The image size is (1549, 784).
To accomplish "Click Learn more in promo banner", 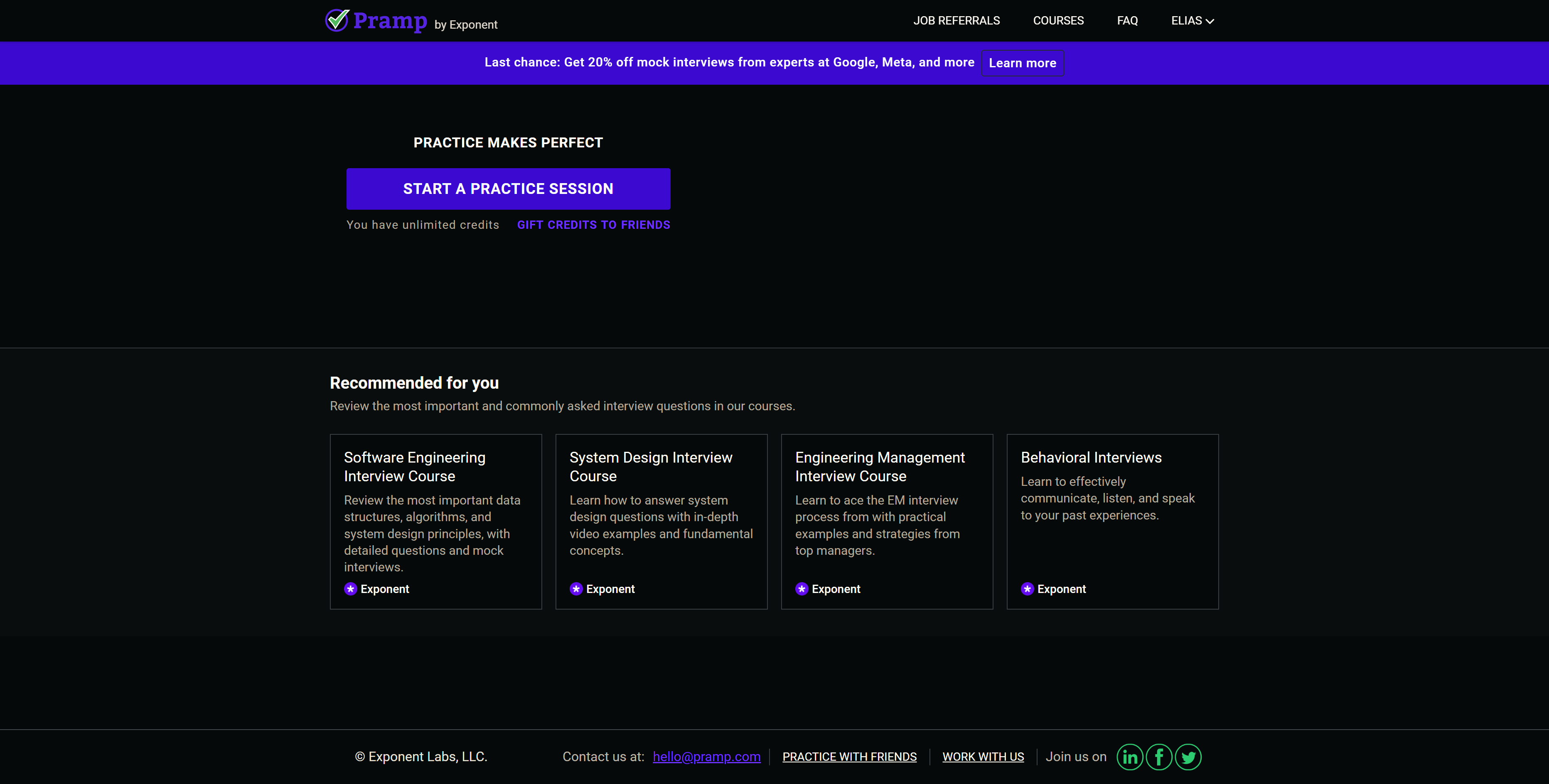I will [x=1022, y=63].
